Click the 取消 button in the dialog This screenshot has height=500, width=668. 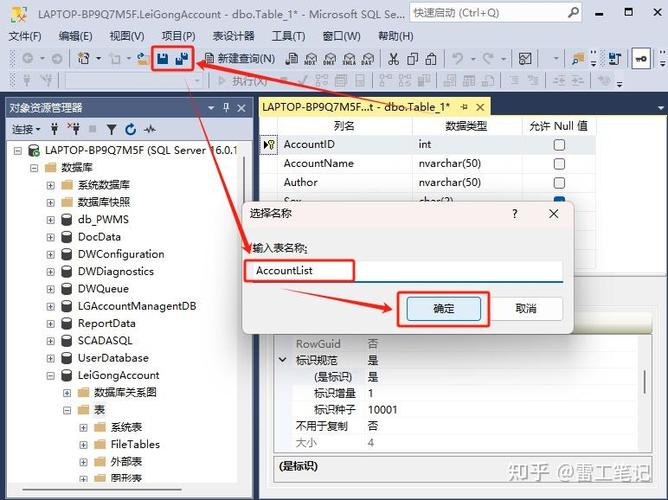point(526,309)
